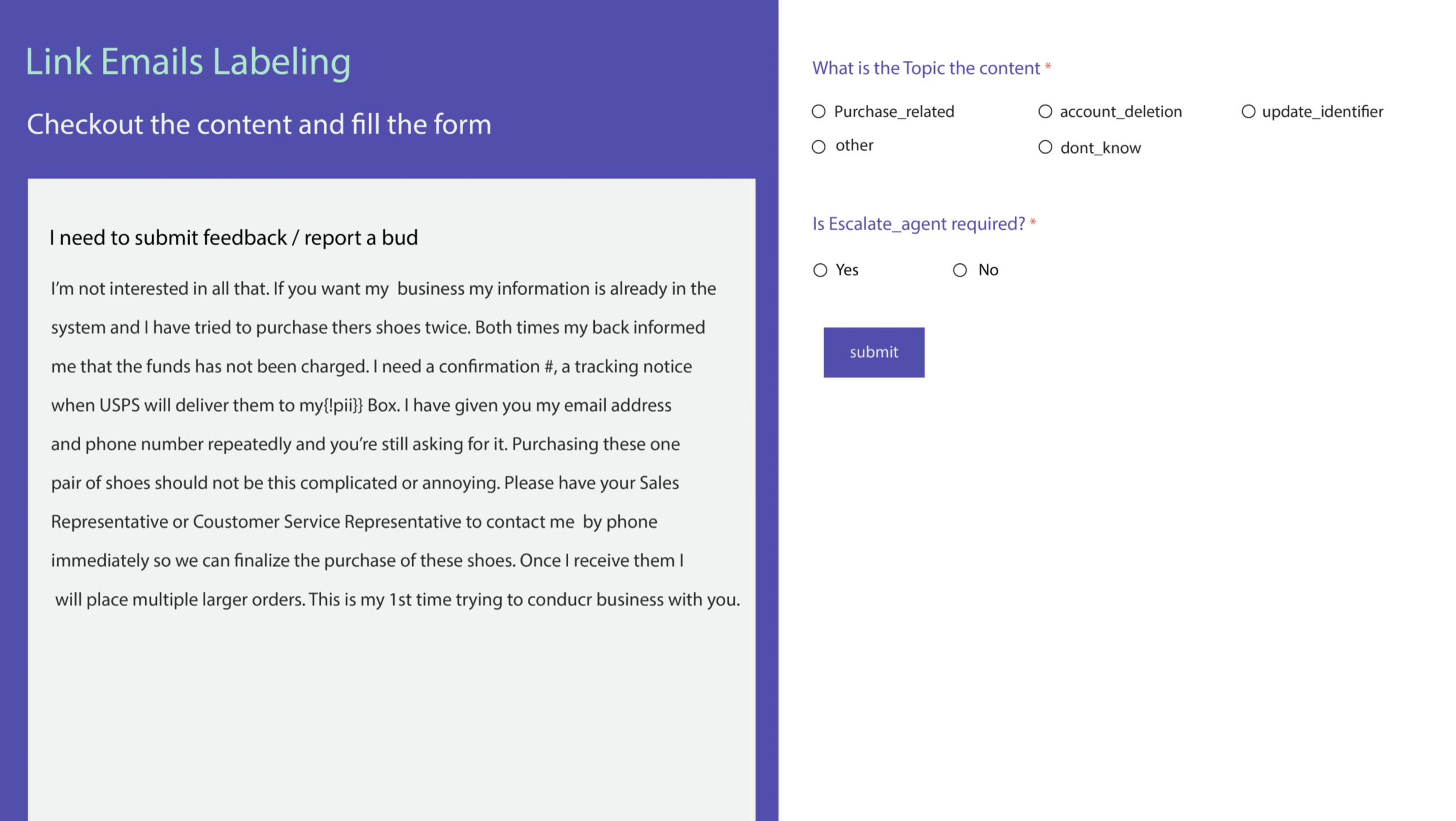The image size is (1456, 821).
Task: Click the email subject 'I need to submit feedback'
Action: [233, 238]
